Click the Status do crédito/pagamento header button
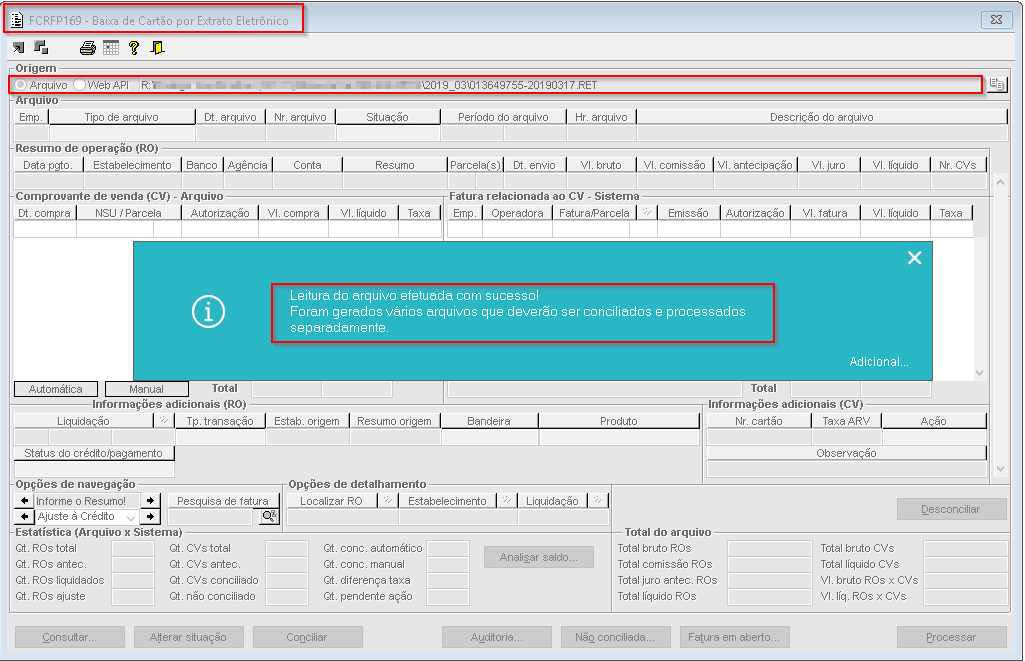 click(x=93, y=453)
